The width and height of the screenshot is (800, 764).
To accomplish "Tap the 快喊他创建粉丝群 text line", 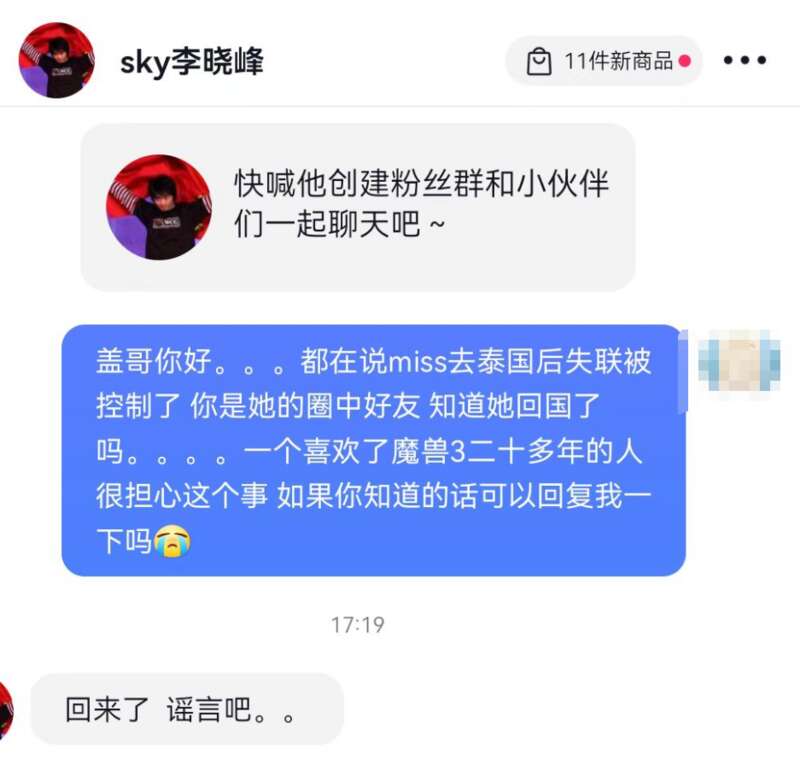I will (421, 183).
